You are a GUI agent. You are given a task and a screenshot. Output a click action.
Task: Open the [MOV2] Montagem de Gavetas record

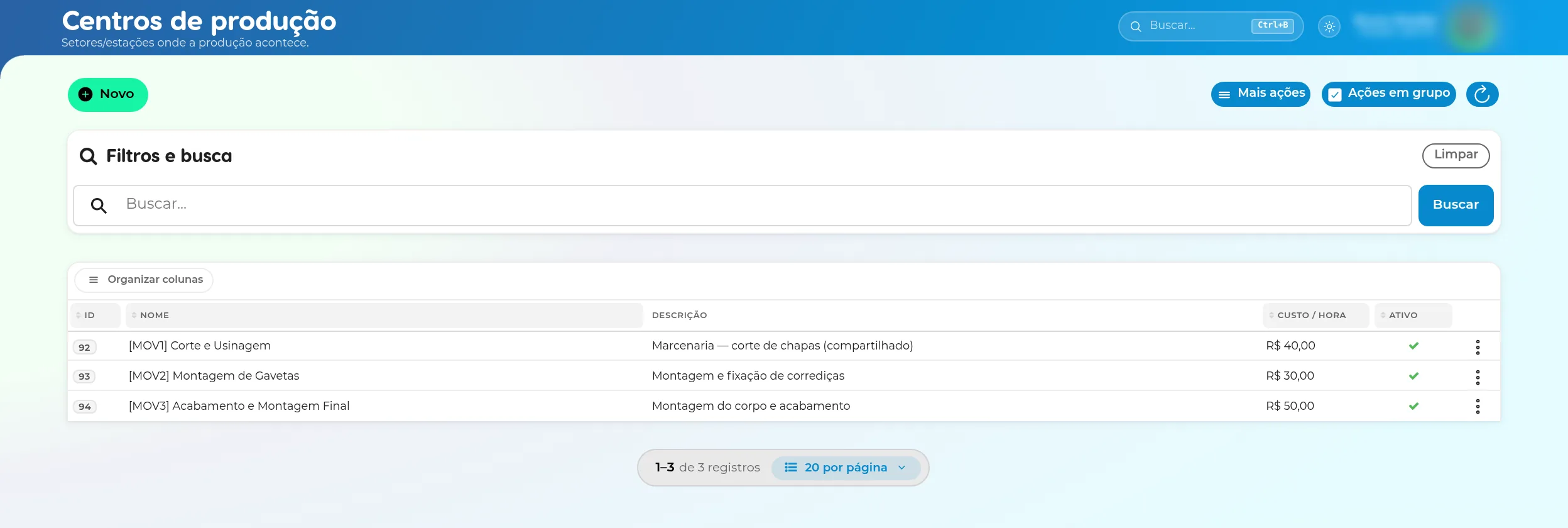point(214,376)
